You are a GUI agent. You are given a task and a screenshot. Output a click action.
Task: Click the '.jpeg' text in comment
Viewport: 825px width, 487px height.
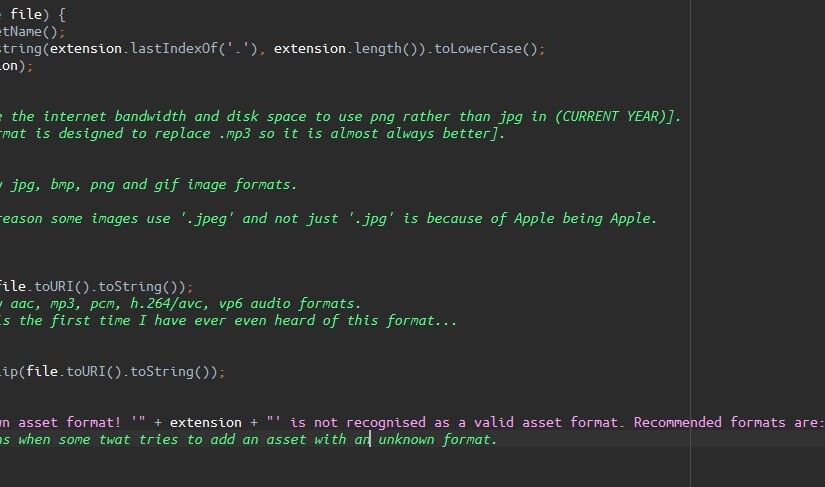point(206,219)
